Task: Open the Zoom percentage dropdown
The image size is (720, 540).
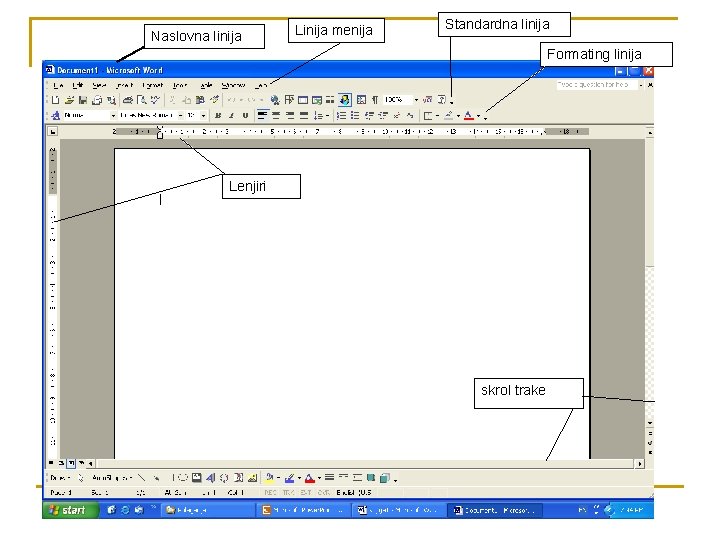Action: tap(416, 100)
